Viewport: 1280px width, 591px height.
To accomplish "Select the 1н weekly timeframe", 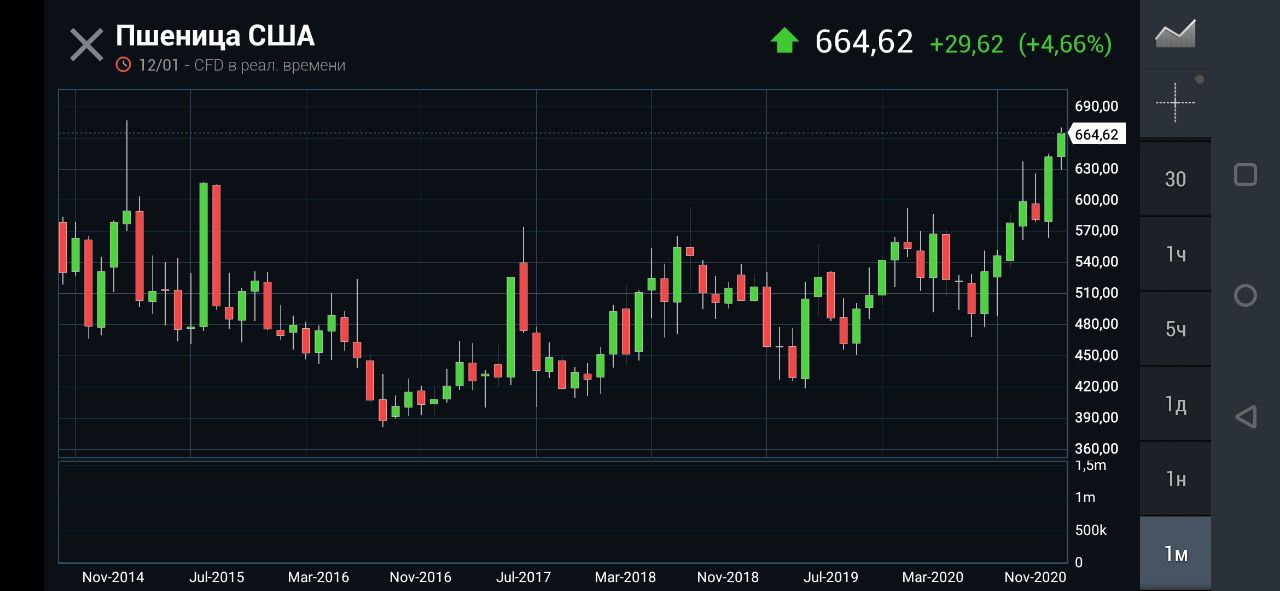I will click(1175, 480).
